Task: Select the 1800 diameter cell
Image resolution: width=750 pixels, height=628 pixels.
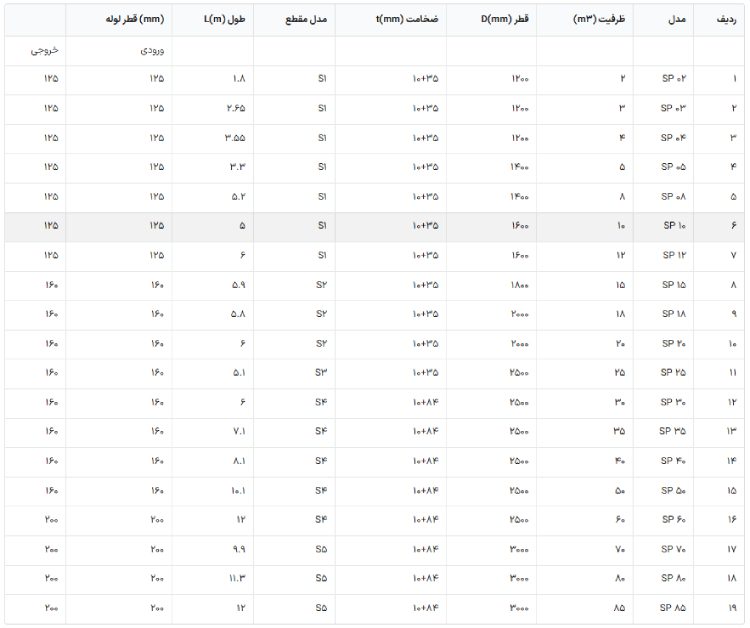Action: click(491, 285)
